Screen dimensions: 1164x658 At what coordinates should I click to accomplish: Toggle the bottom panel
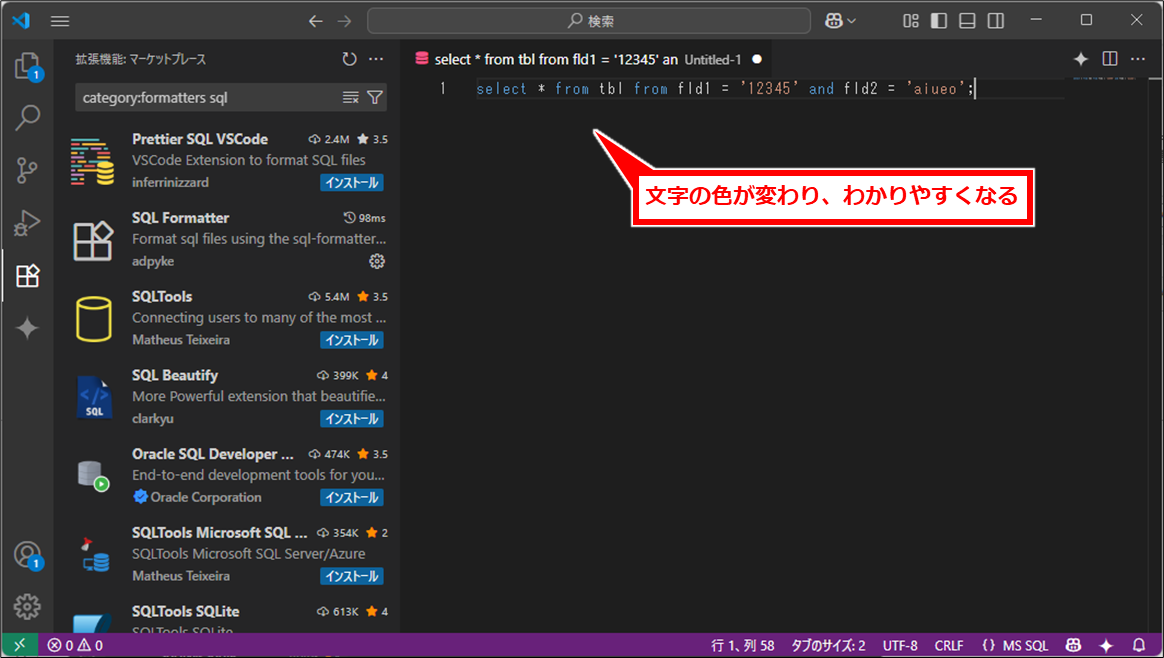(x=967, y=21)
